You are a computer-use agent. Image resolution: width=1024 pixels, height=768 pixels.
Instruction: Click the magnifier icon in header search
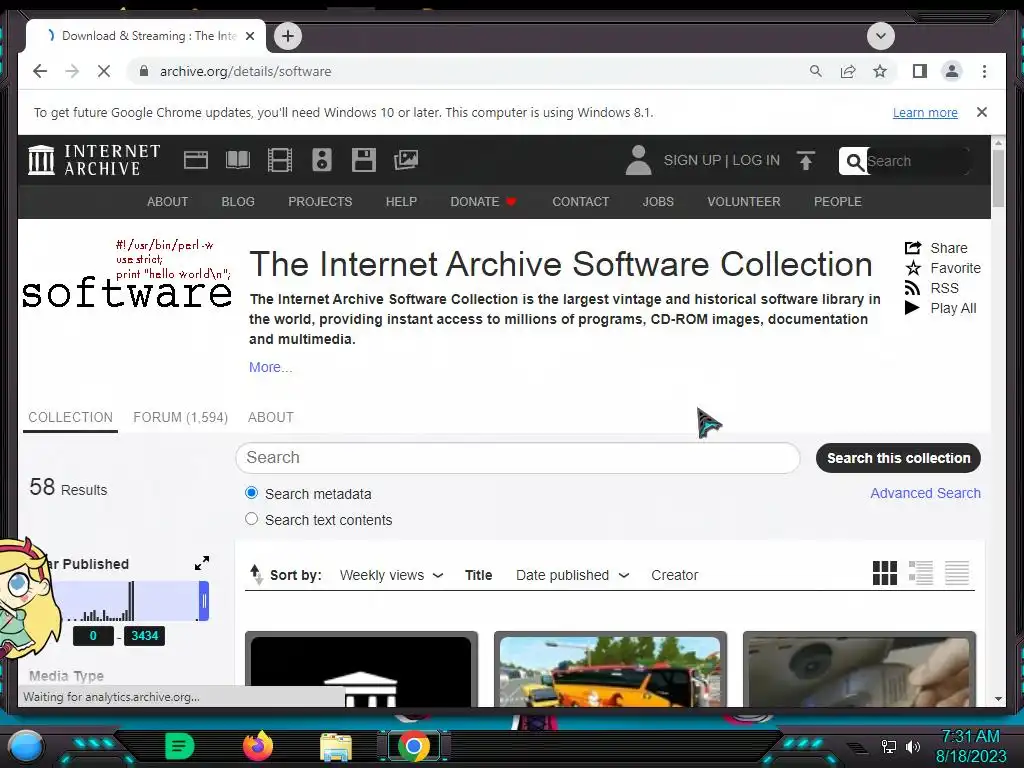(x=854, y=161)
